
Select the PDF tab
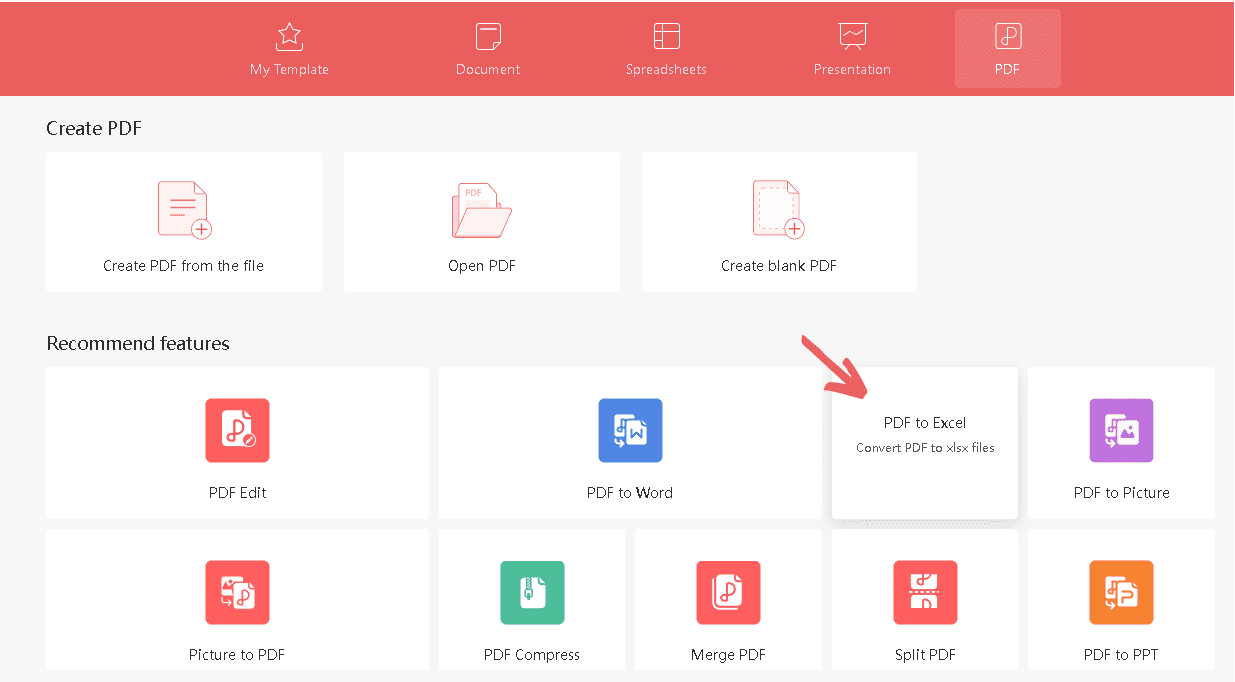coord(1007,49)
